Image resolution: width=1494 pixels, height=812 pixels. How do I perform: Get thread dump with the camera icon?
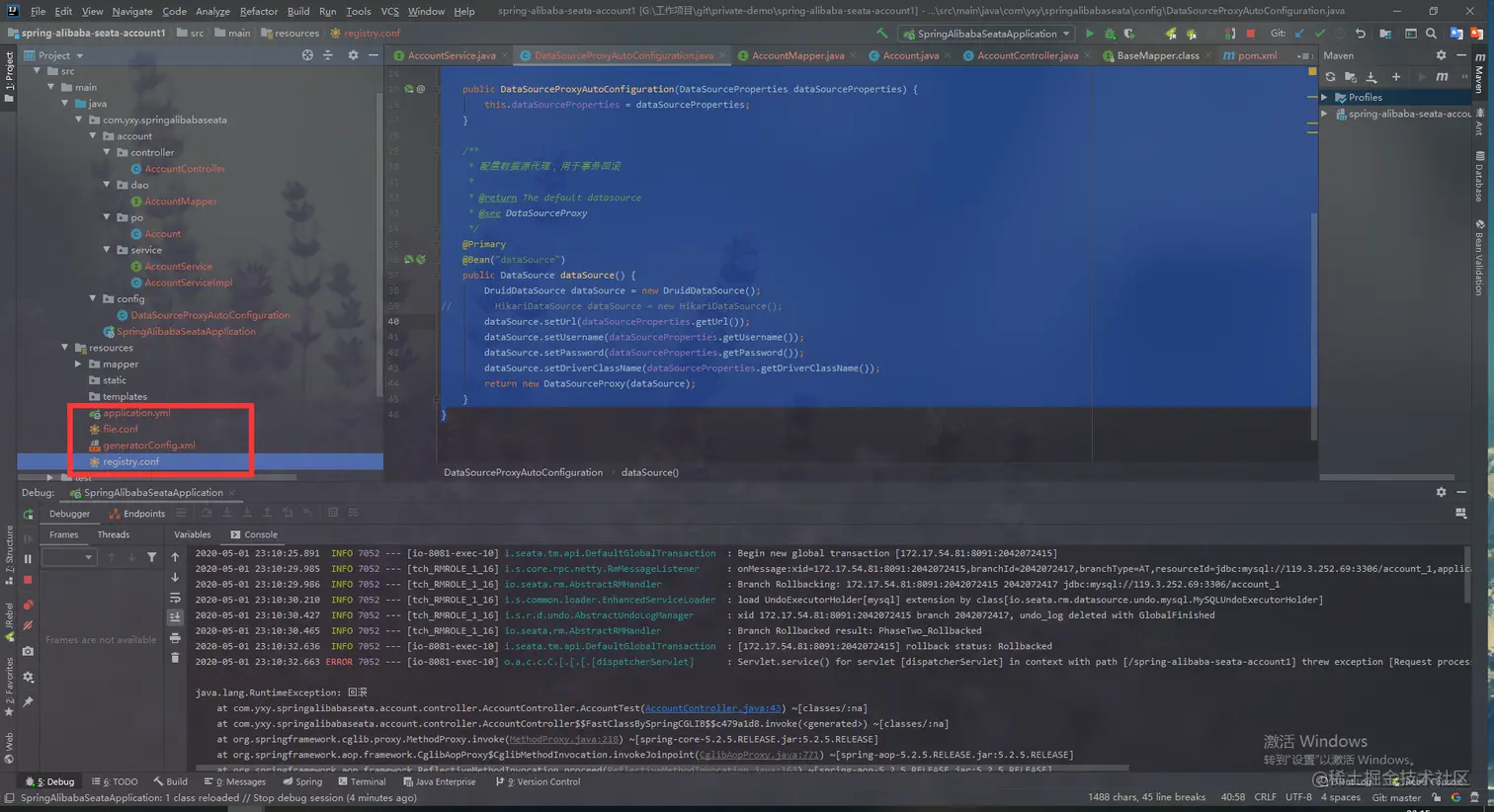point(28,652)
